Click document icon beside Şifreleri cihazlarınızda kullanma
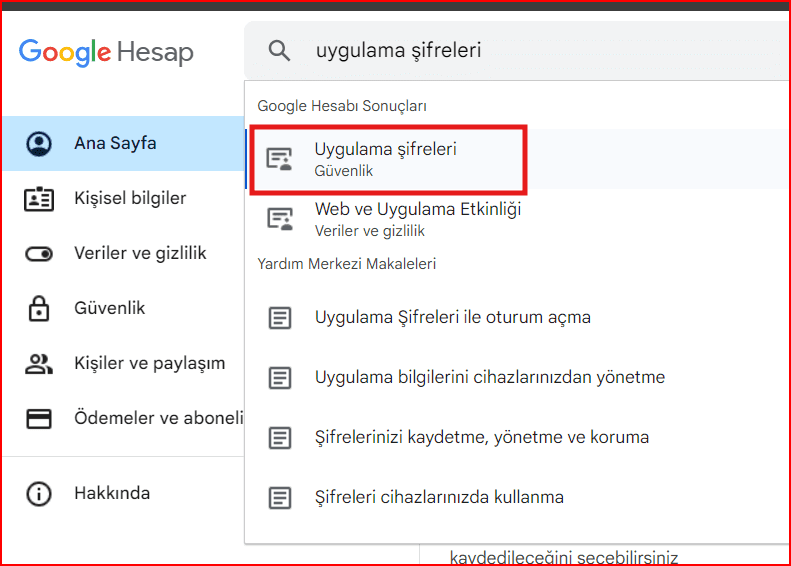This screenshot has width=791, height=566. coord(280,497)
